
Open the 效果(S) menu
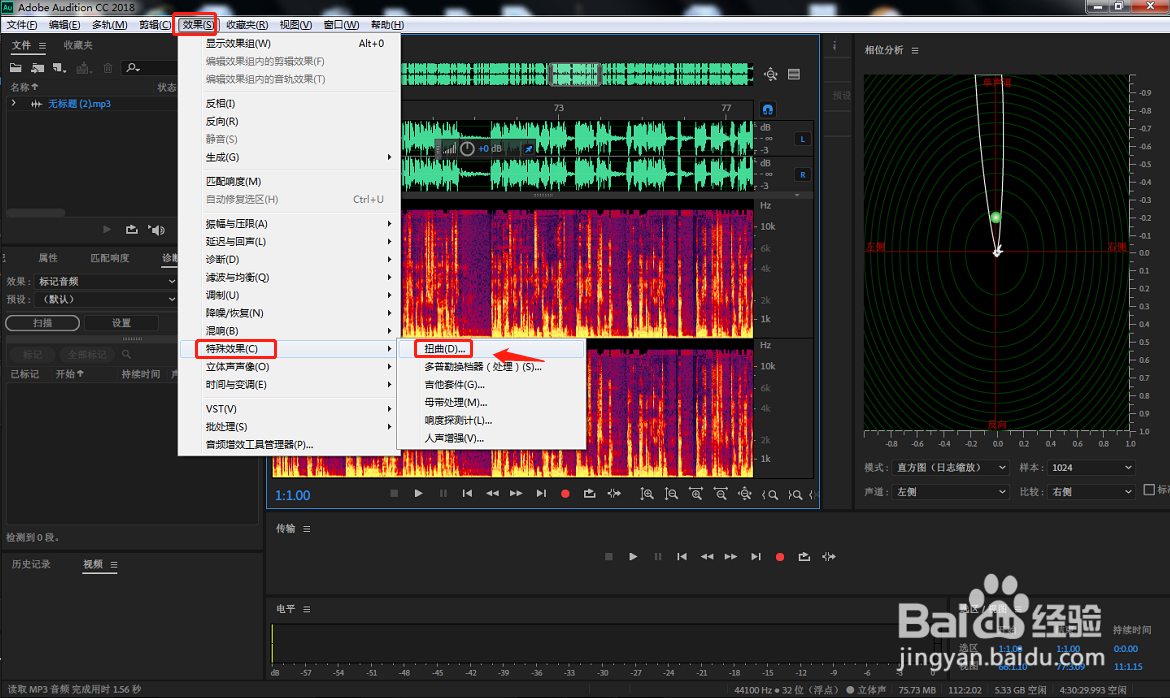(198, 25)
